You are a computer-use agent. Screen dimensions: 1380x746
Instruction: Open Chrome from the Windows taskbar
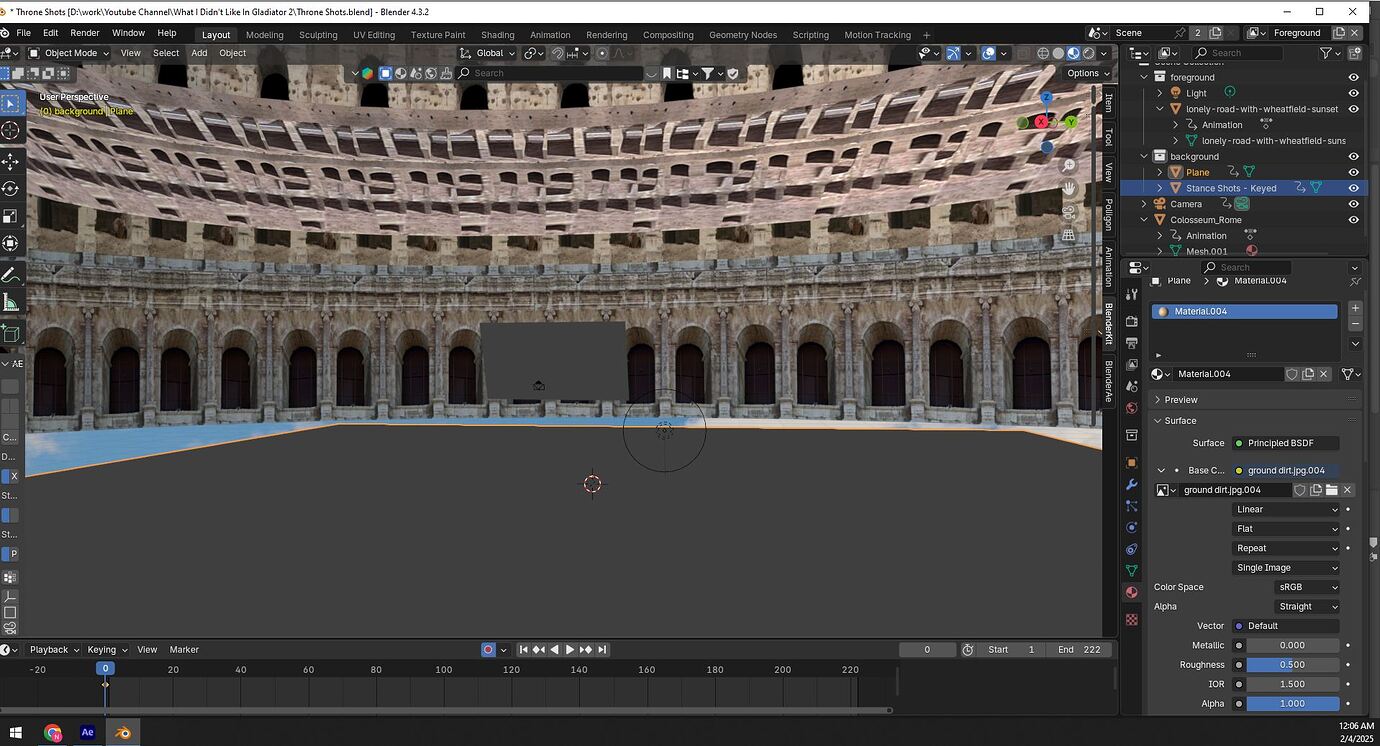(x=52, y=732)
